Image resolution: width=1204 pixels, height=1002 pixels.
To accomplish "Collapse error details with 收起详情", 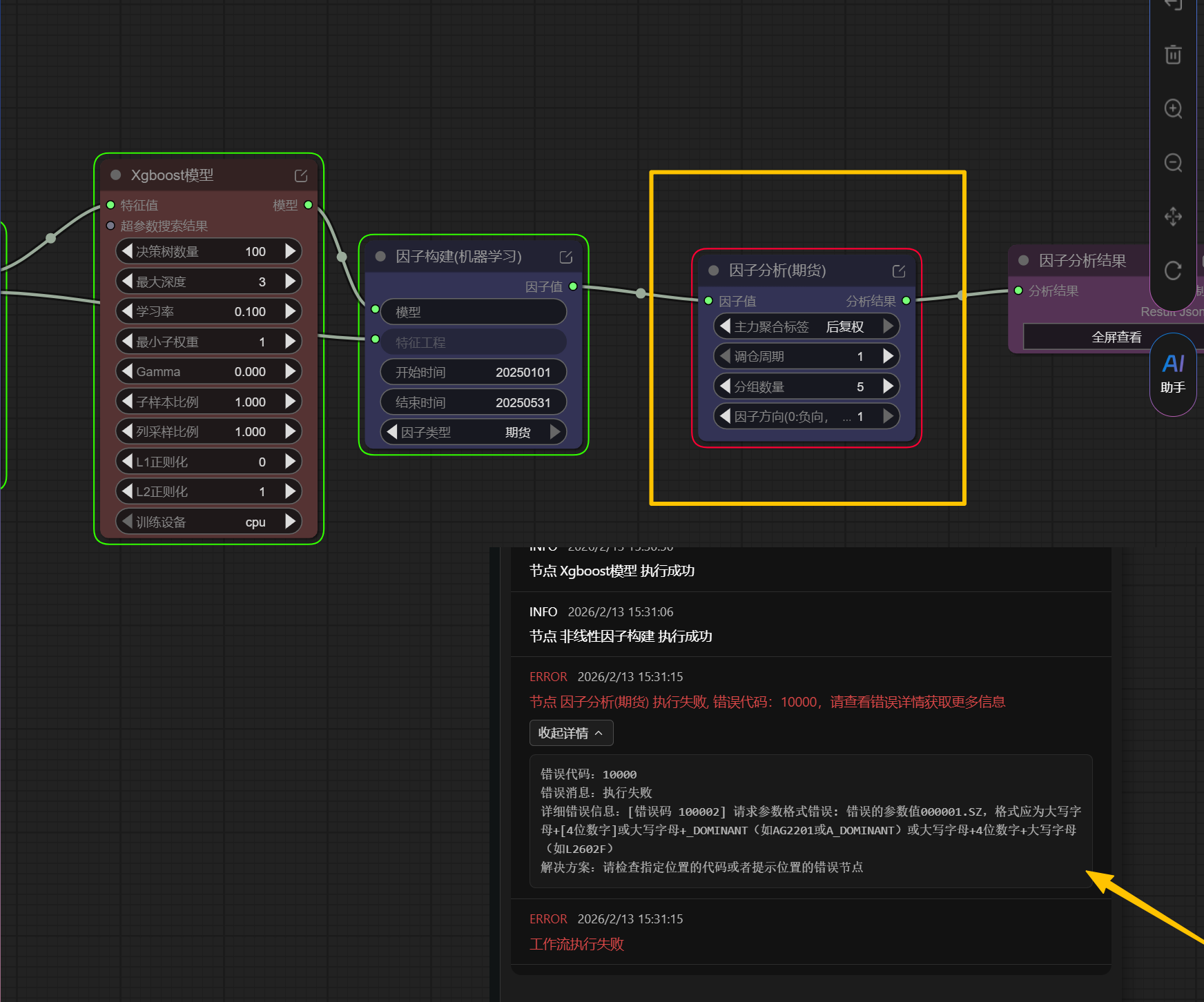I will [x=571, y=733].
